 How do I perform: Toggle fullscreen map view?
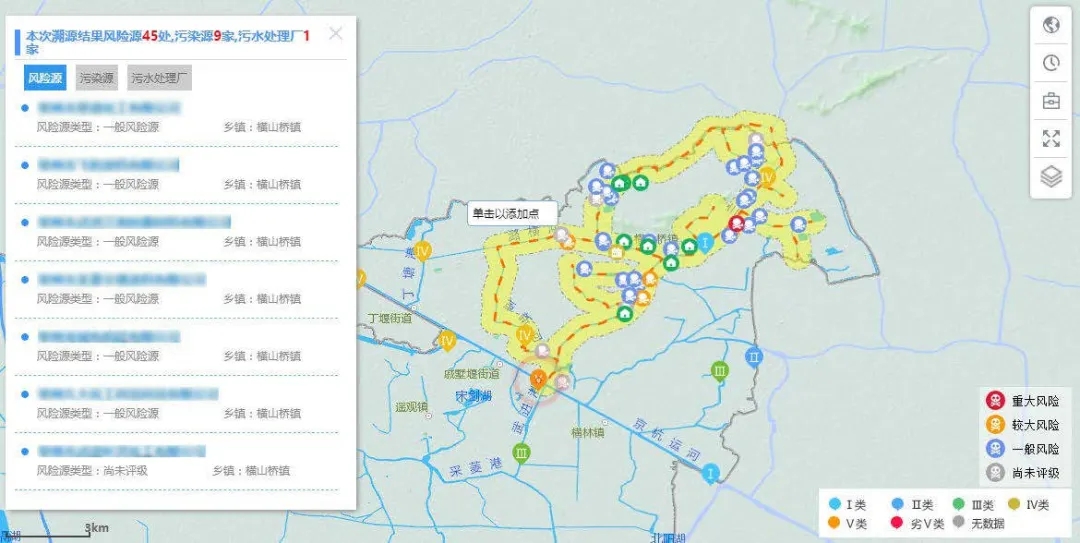(x=1051, y=139)
